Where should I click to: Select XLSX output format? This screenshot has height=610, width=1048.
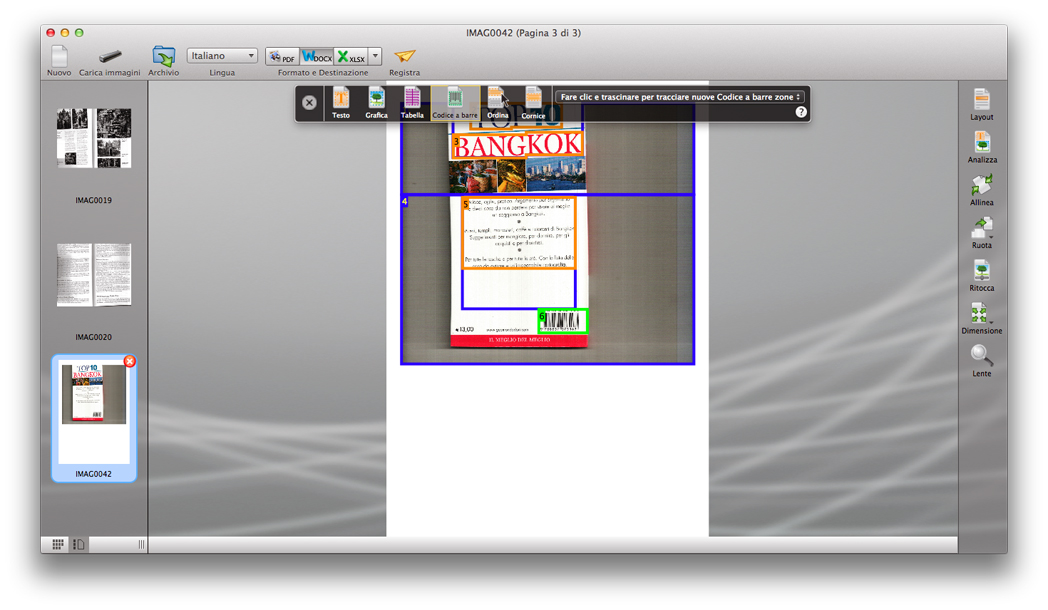click(x=351, y=57)
